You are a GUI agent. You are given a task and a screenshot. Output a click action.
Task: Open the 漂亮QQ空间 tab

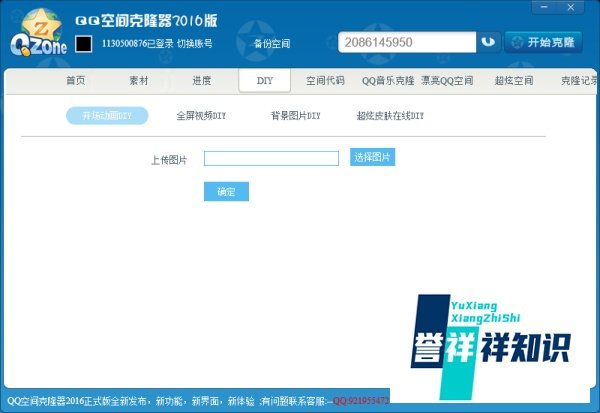447,81
